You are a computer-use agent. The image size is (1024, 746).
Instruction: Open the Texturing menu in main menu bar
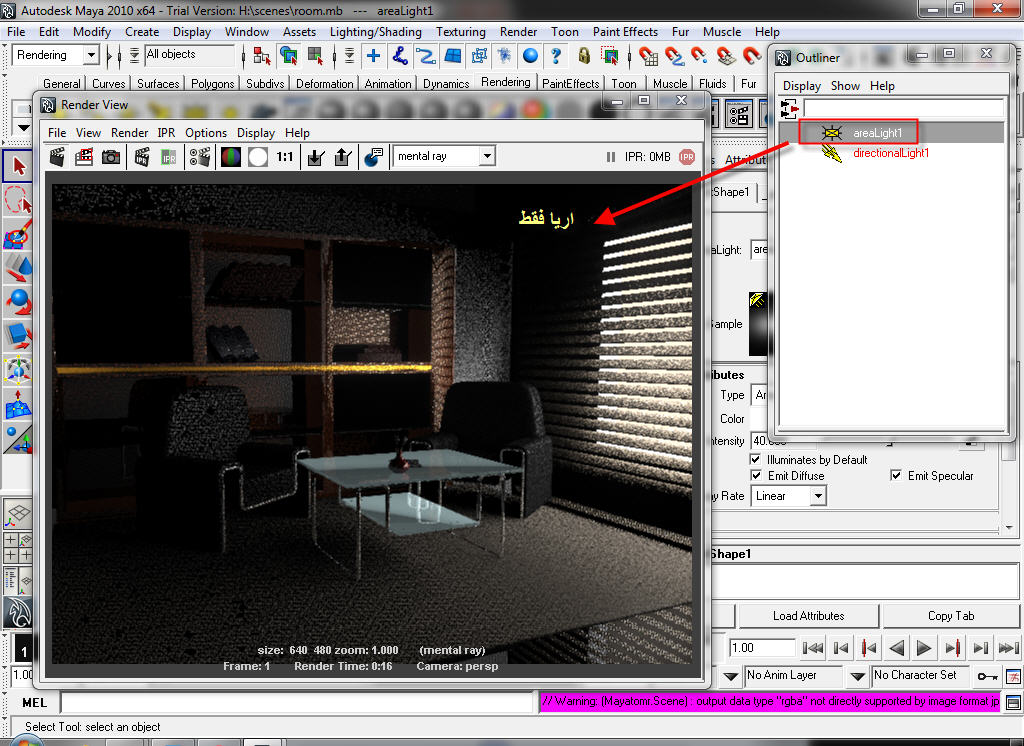coord(460,31)
